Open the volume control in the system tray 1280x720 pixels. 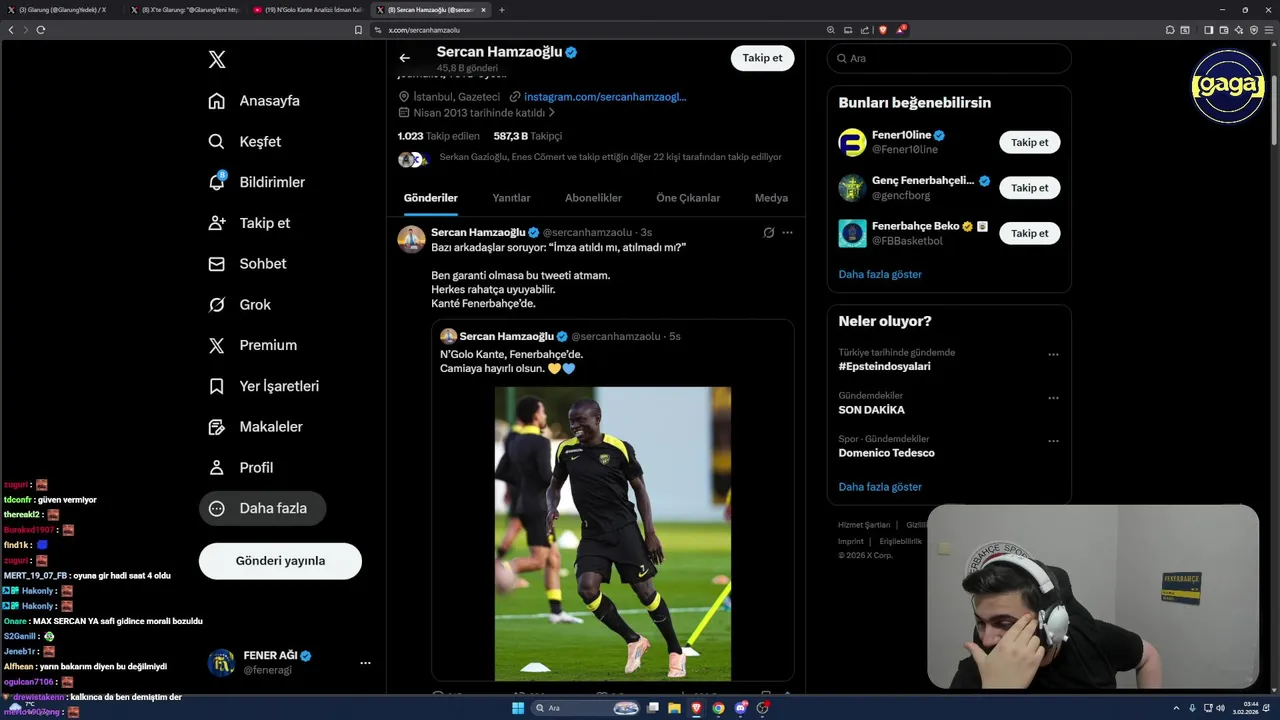1220,708
